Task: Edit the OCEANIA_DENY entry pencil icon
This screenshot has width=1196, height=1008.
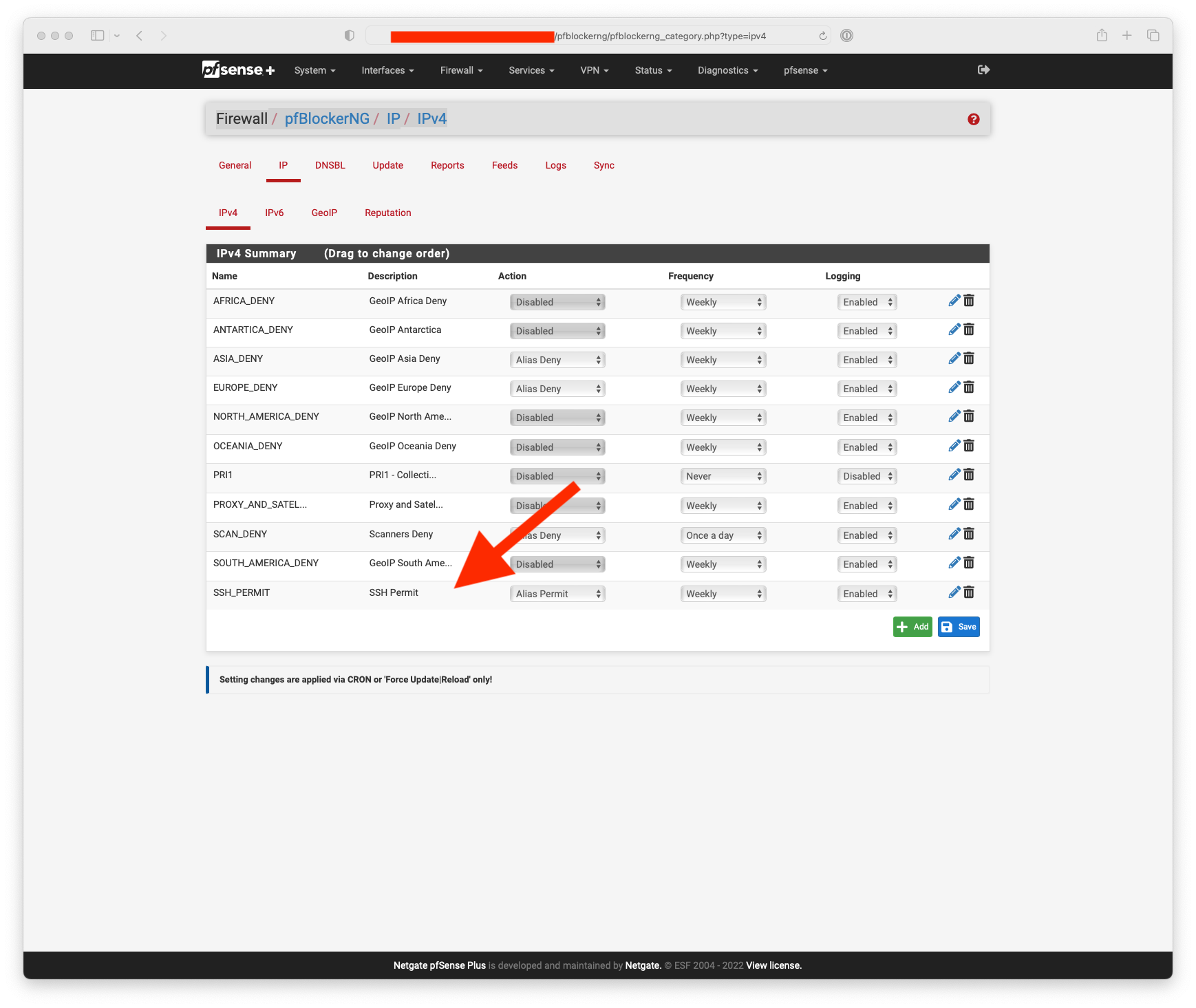Action: (x=954, y=446)
